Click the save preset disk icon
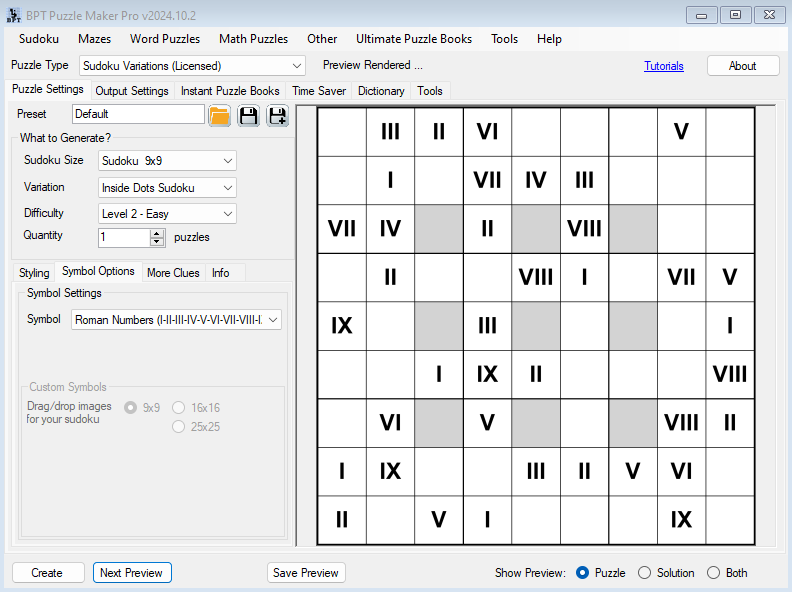 248,115
